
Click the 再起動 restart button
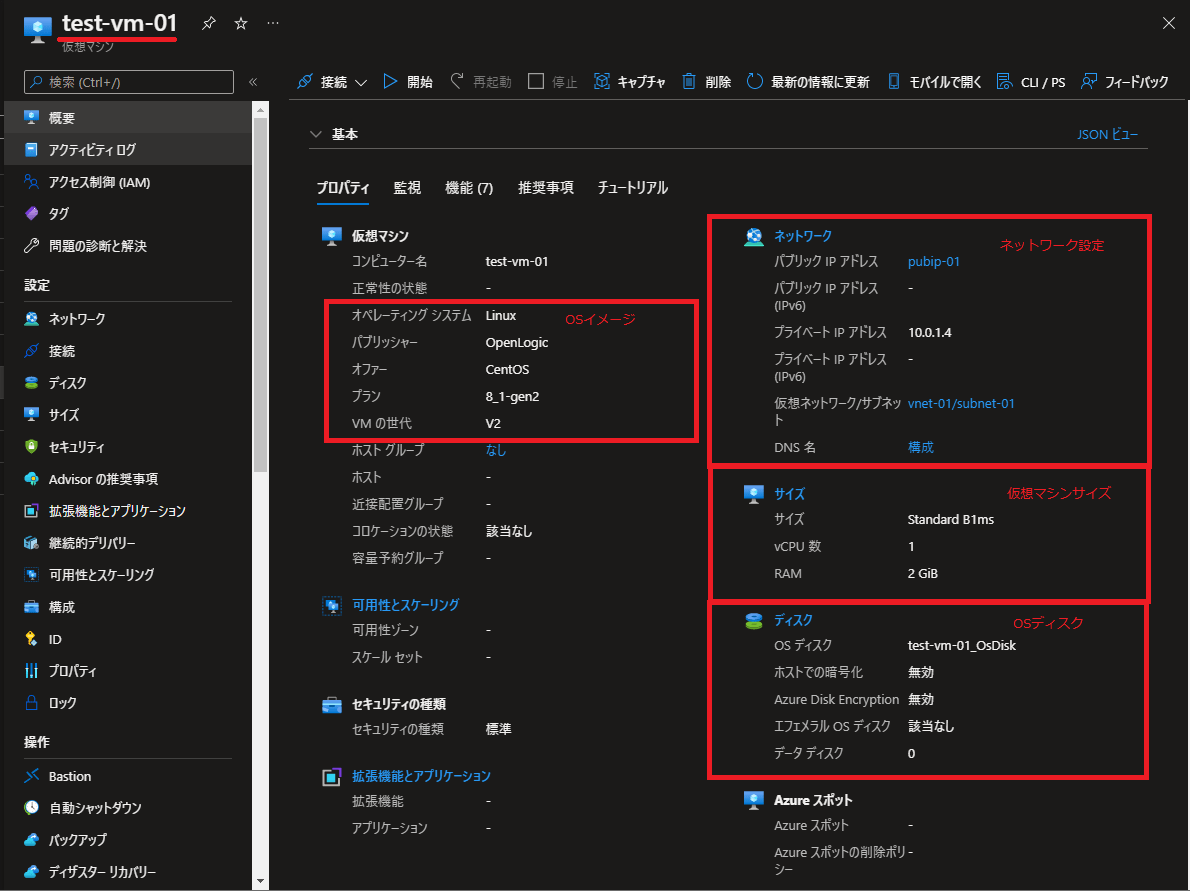point(481,82)
